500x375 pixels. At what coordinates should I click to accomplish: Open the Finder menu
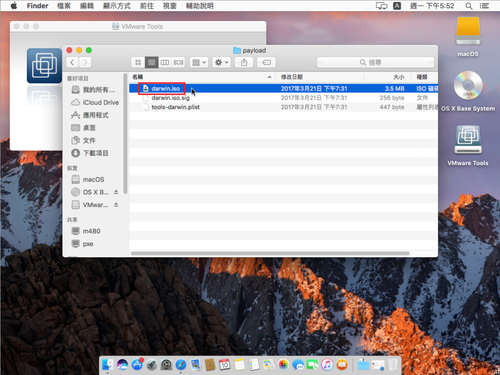[37, 6]
